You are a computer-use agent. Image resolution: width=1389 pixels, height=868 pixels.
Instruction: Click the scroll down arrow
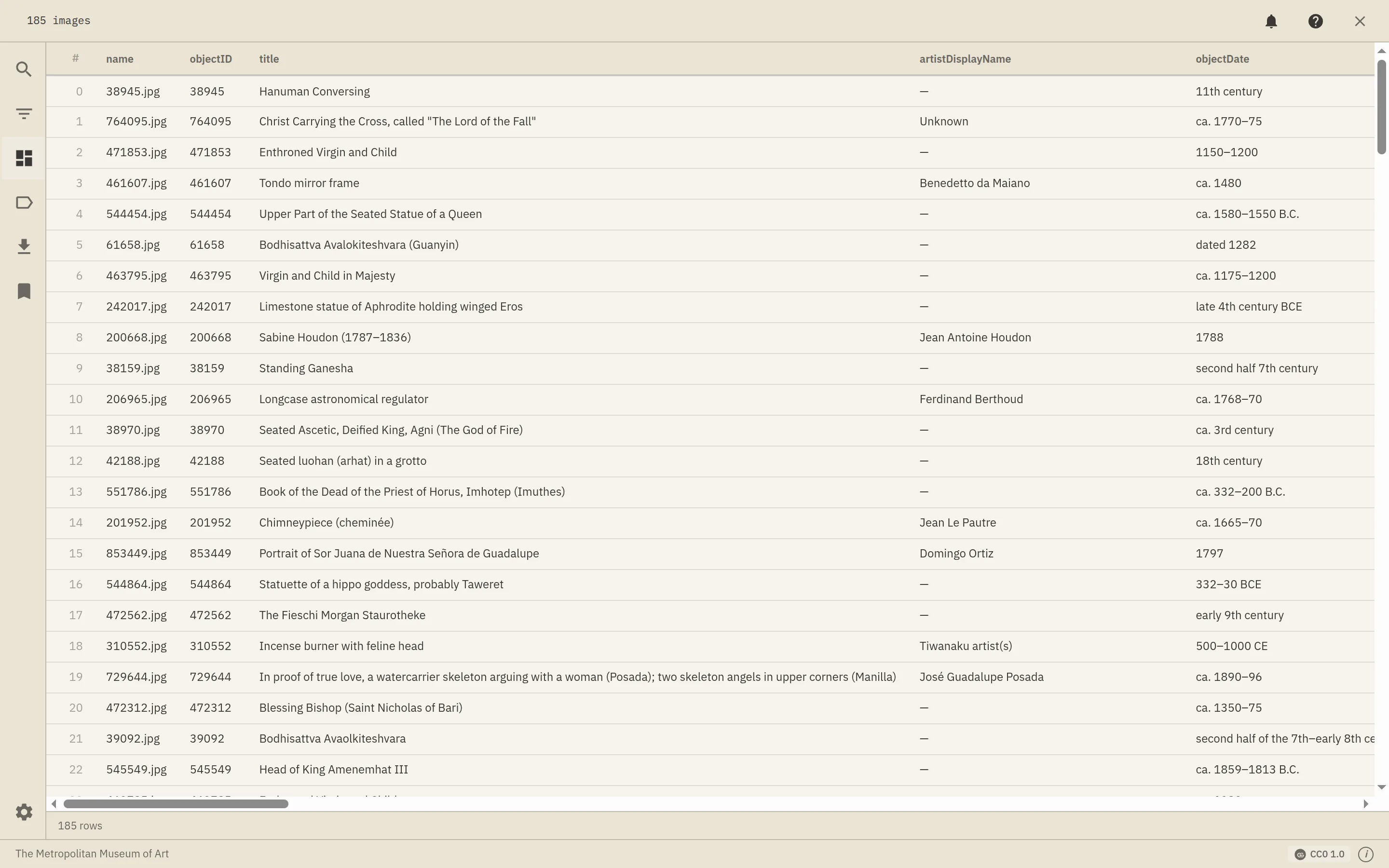pos(1382,787)
